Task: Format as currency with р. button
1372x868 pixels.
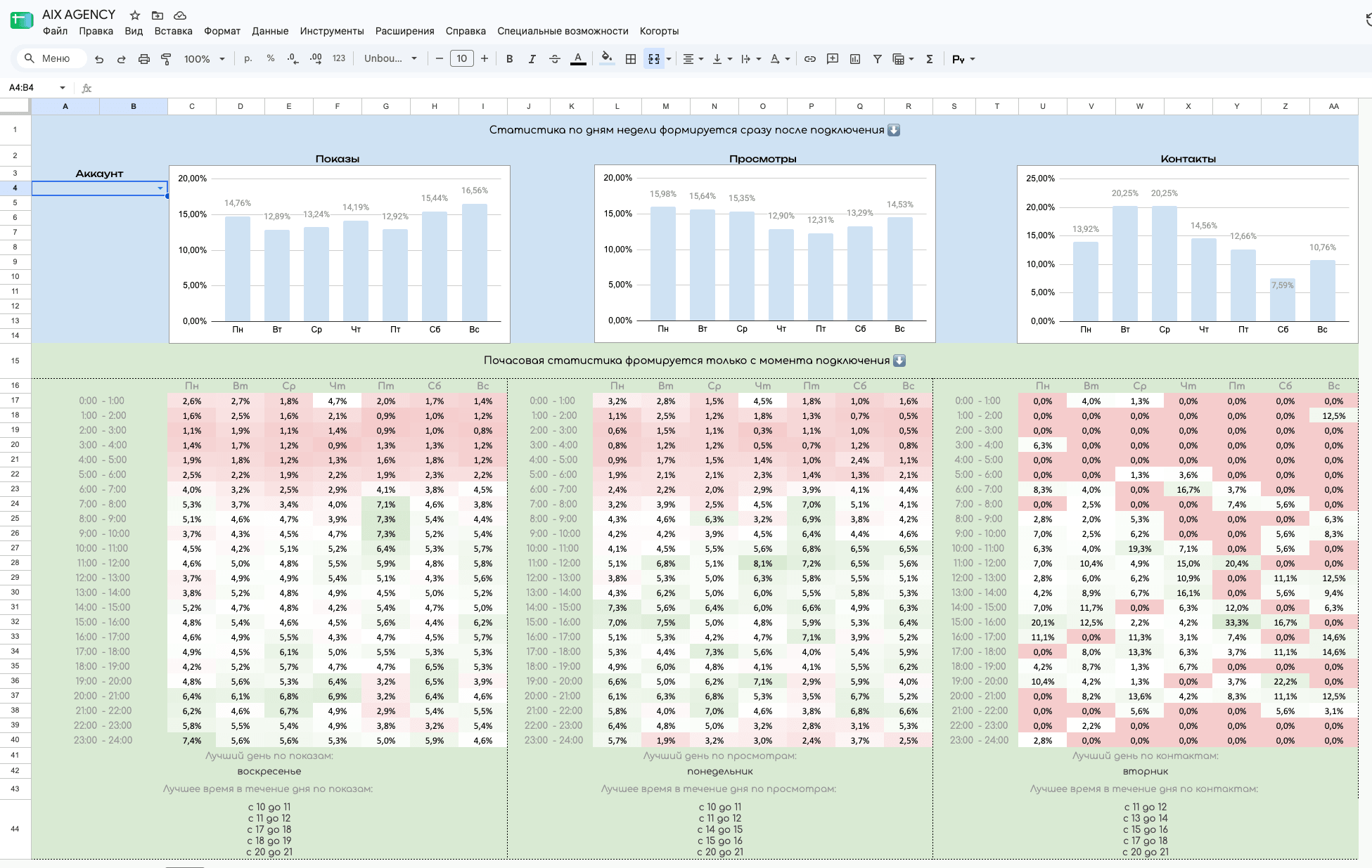Action: click(x=248, y=59)
